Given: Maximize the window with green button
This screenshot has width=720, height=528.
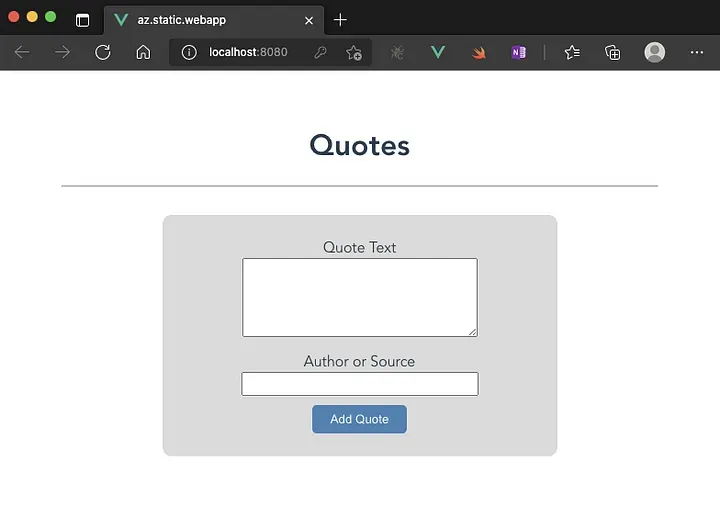Looking at the screenshot, I should point(51,17).
